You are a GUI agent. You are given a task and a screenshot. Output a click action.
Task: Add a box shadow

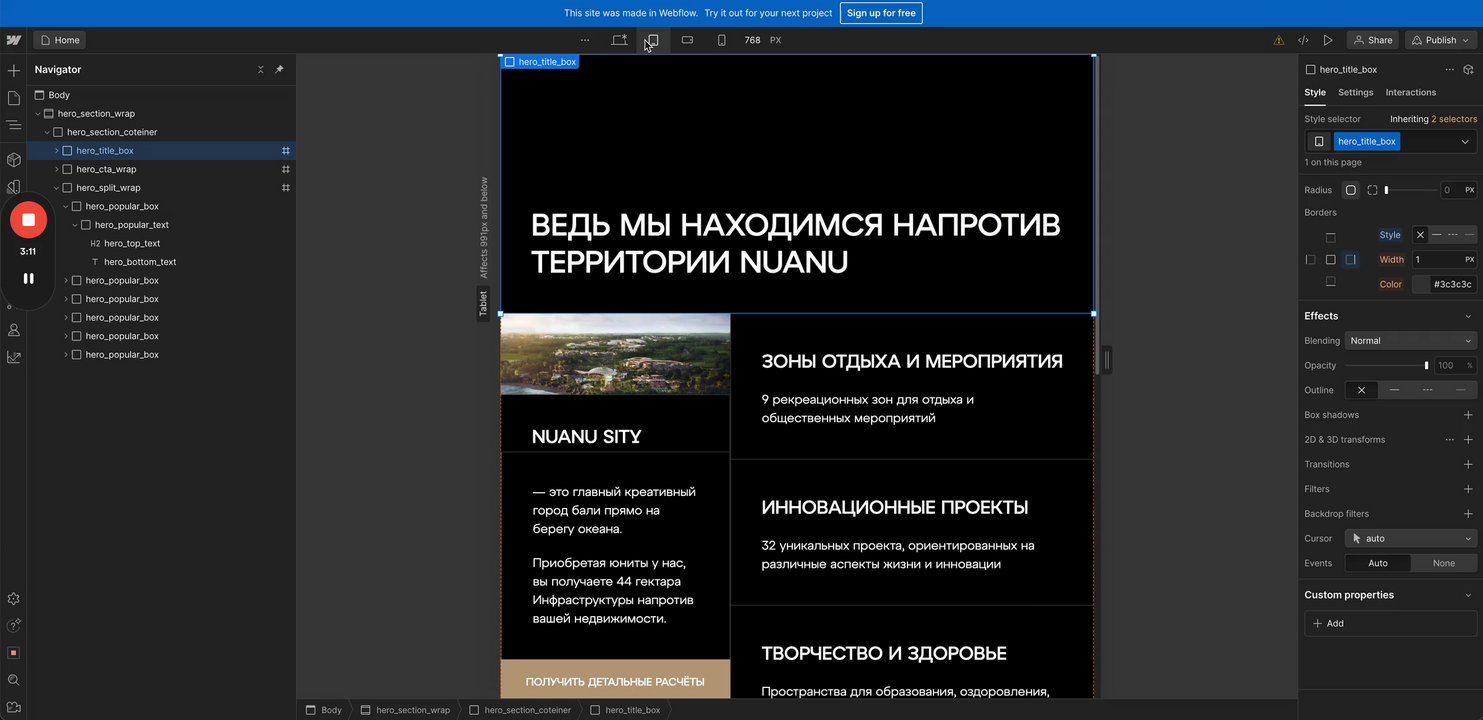pyautogui.click(x=1468, y=415)
